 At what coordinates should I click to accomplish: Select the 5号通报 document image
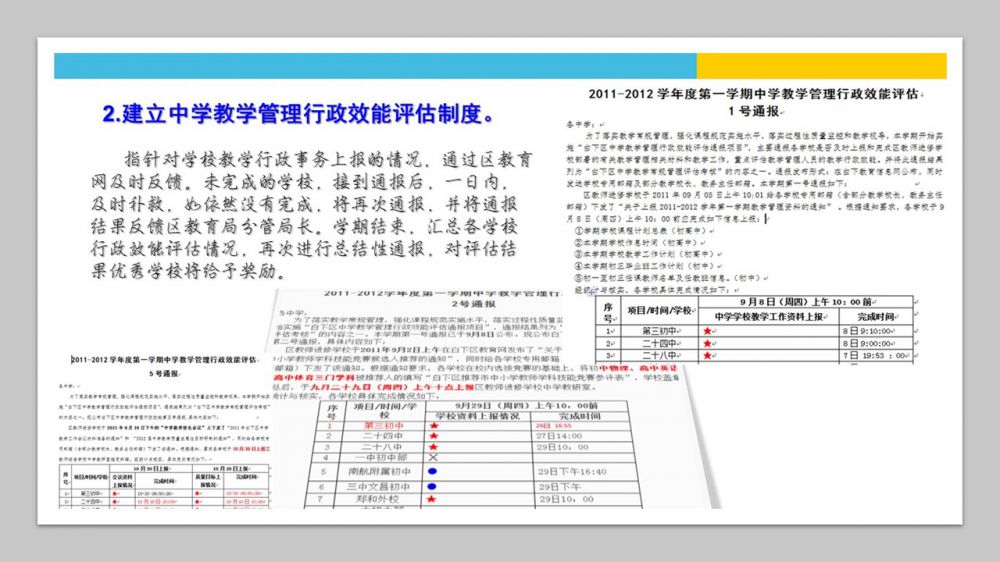pyautogui.click(x=168, y=430)
